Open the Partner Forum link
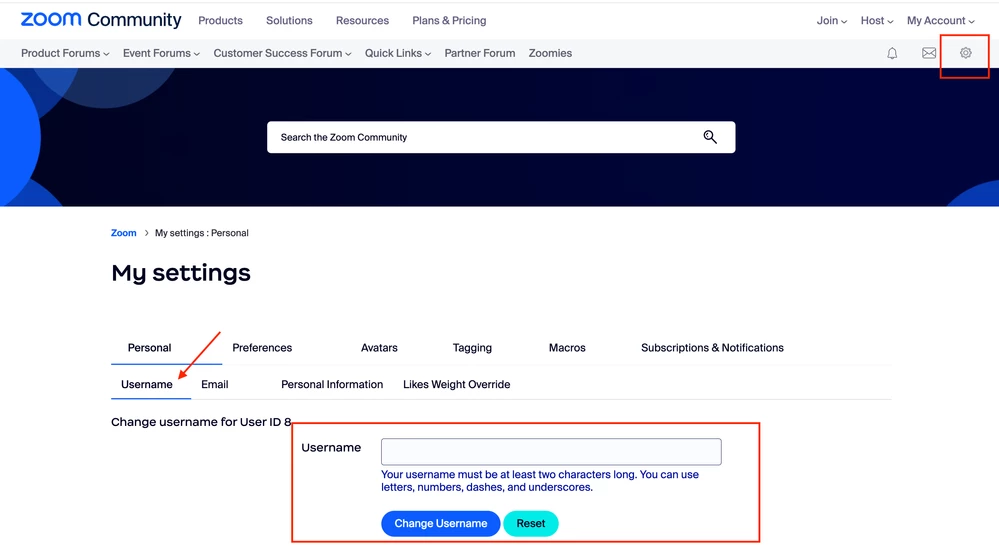This screenshot has width=999, height=548. coord(480,54)
